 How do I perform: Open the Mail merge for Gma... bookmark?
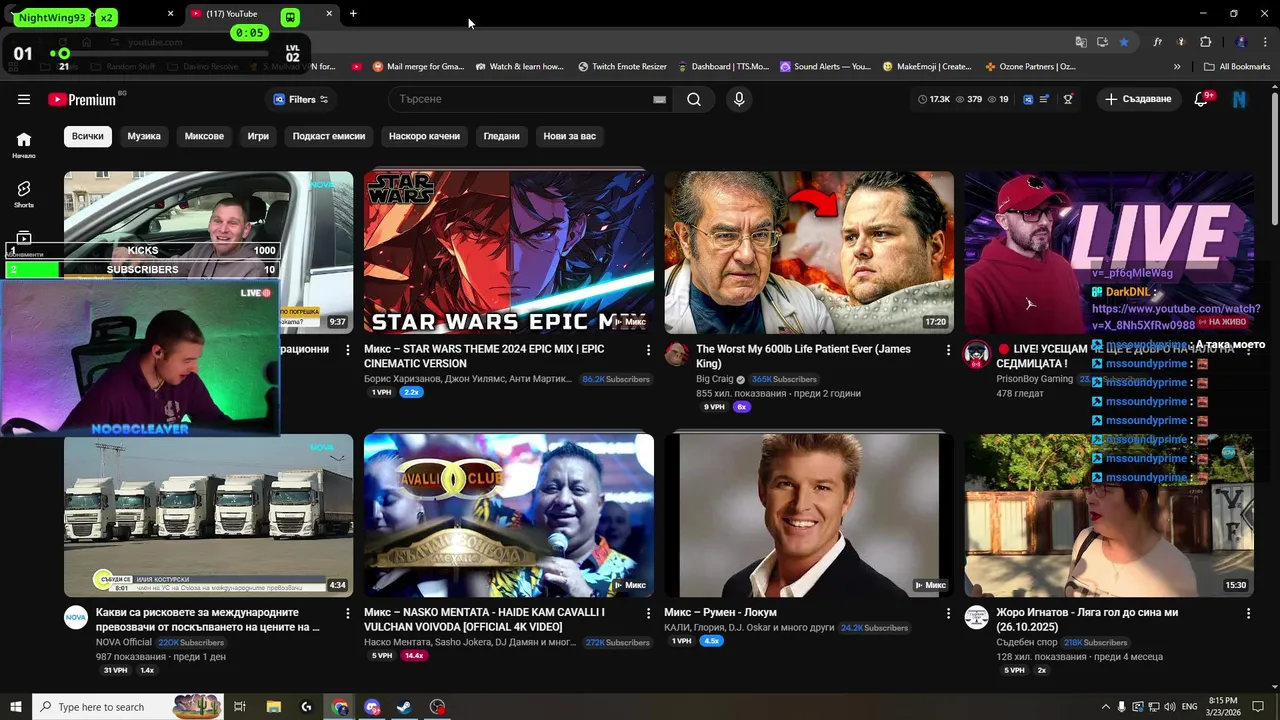point(418,66)
